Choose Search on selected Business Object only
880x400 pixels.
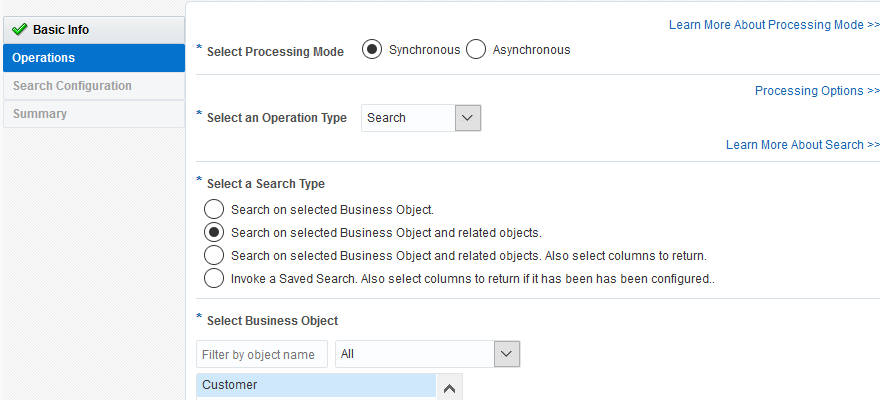click(x=214, y=210)
